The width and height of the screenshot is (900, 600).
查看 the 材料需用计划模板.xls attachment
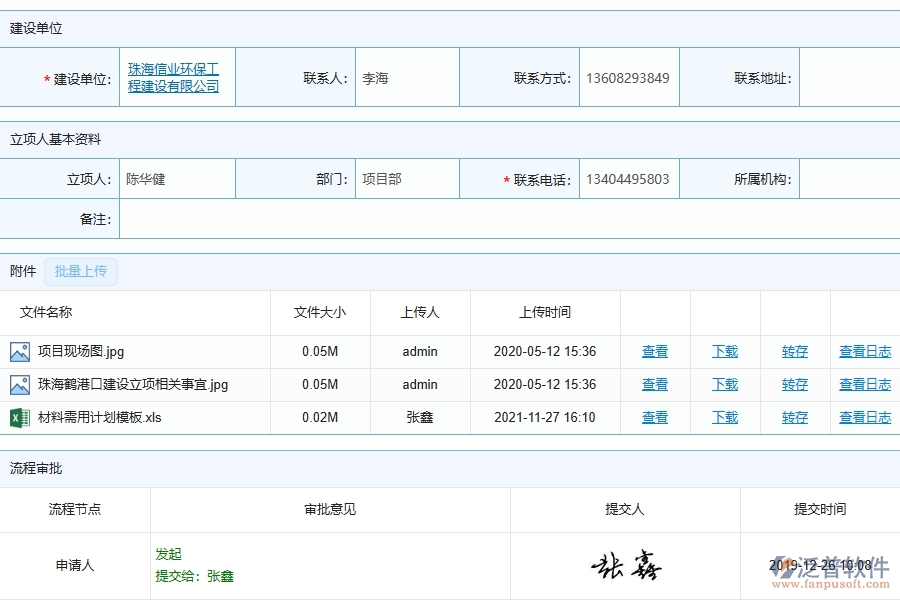(x=655, y=417)
